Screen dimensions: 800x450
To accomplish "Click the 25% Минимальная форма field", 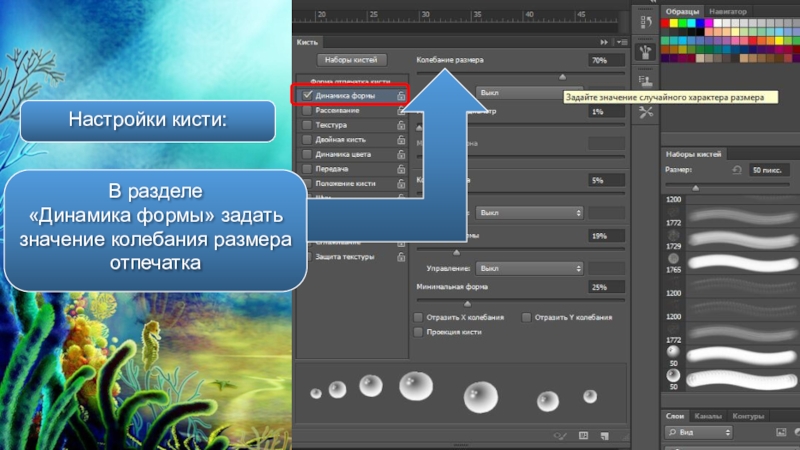I will pyautogui.click(x=607, y=287).
